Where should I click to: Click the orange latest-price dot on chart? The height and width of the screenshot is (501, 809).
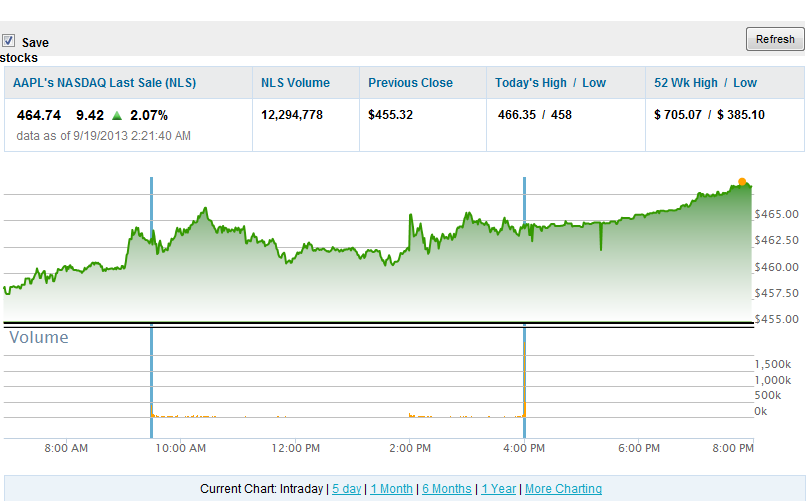pos(742,182)
